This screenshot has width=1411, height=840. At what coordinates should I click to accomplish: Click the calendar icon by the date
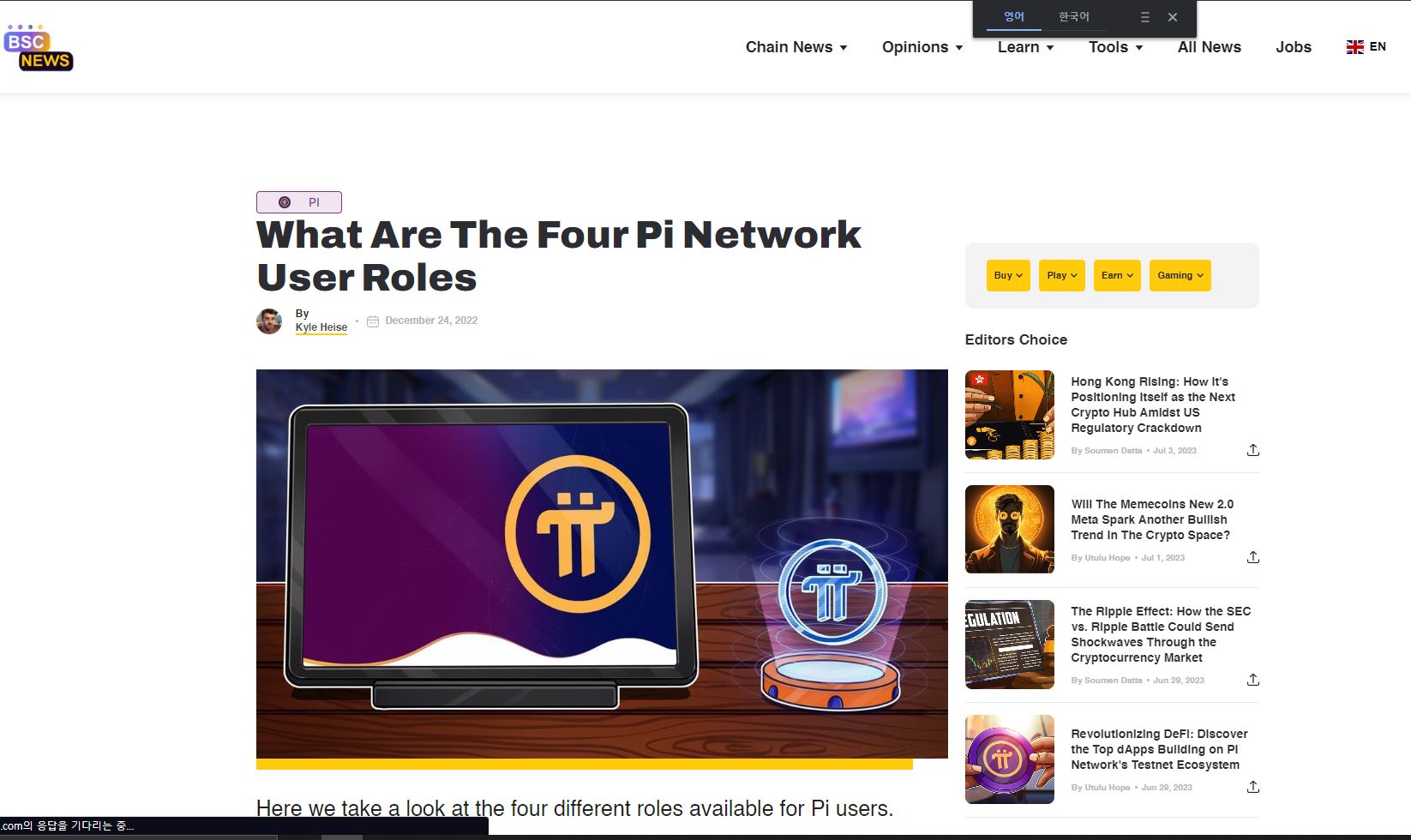pos(373,321)
